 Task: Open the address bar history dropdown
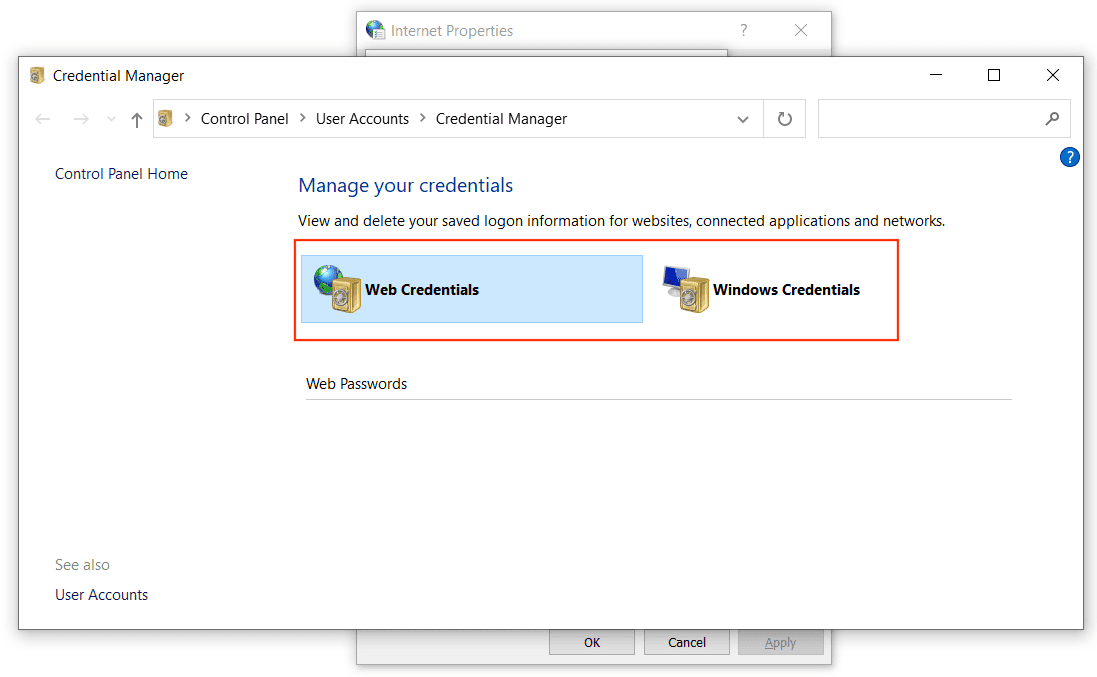(743, 118)
